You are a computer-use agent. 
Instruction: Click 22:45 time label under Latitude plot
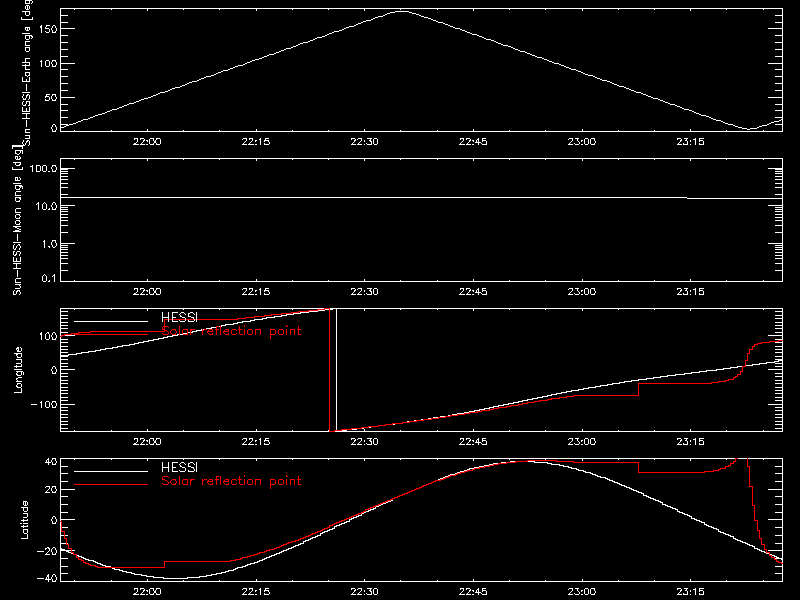pos(473,592)
